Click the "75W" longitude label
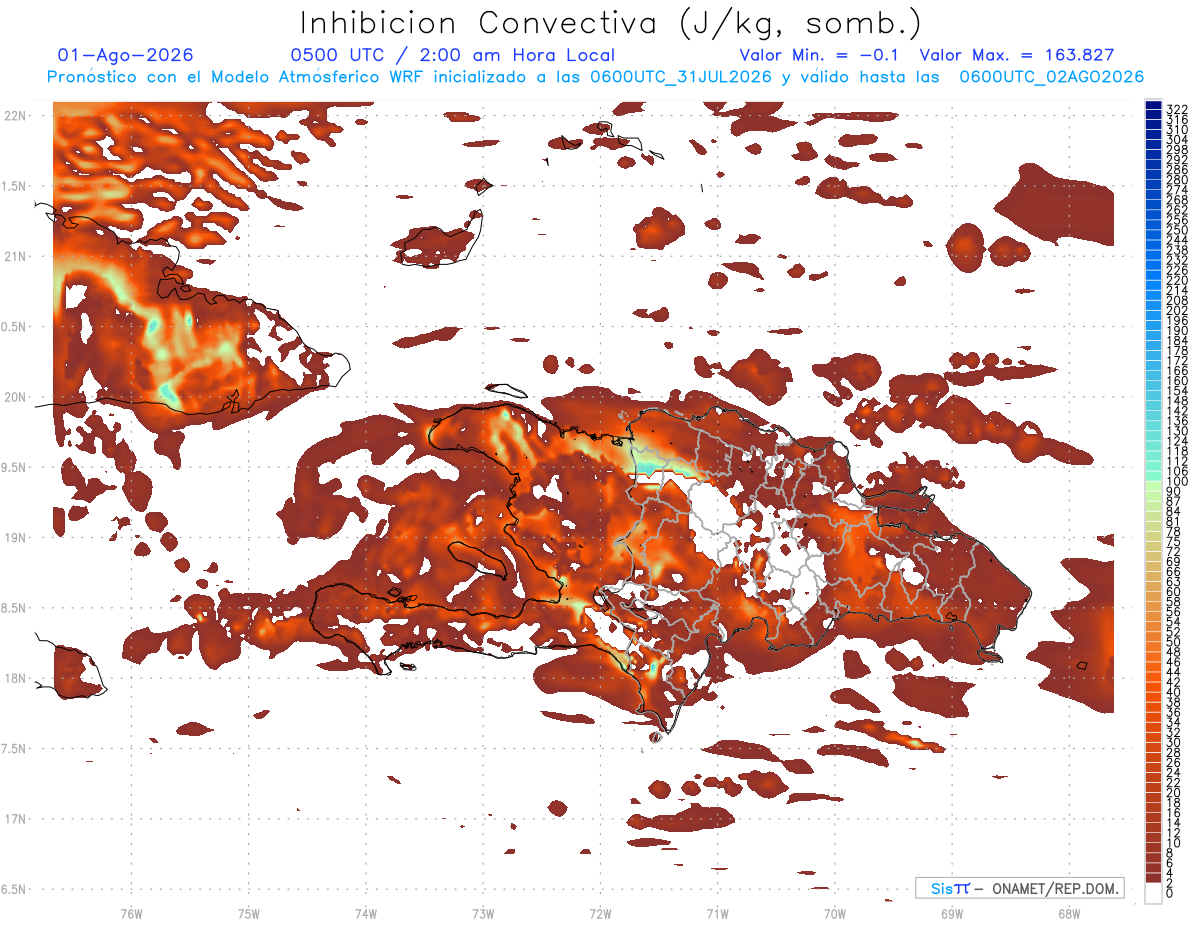The height and width of the screenshot is (927, 1200). tap(249, 913)
